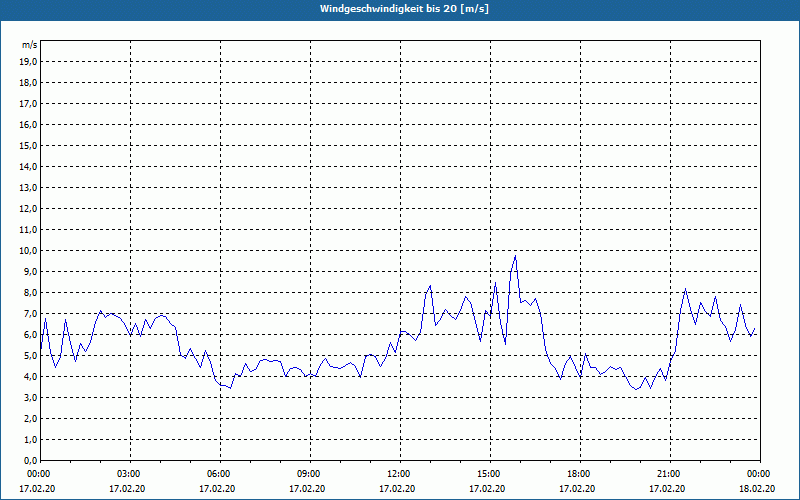Select the 15,0 axis label
Screen dimensions: 800x500
29,145
